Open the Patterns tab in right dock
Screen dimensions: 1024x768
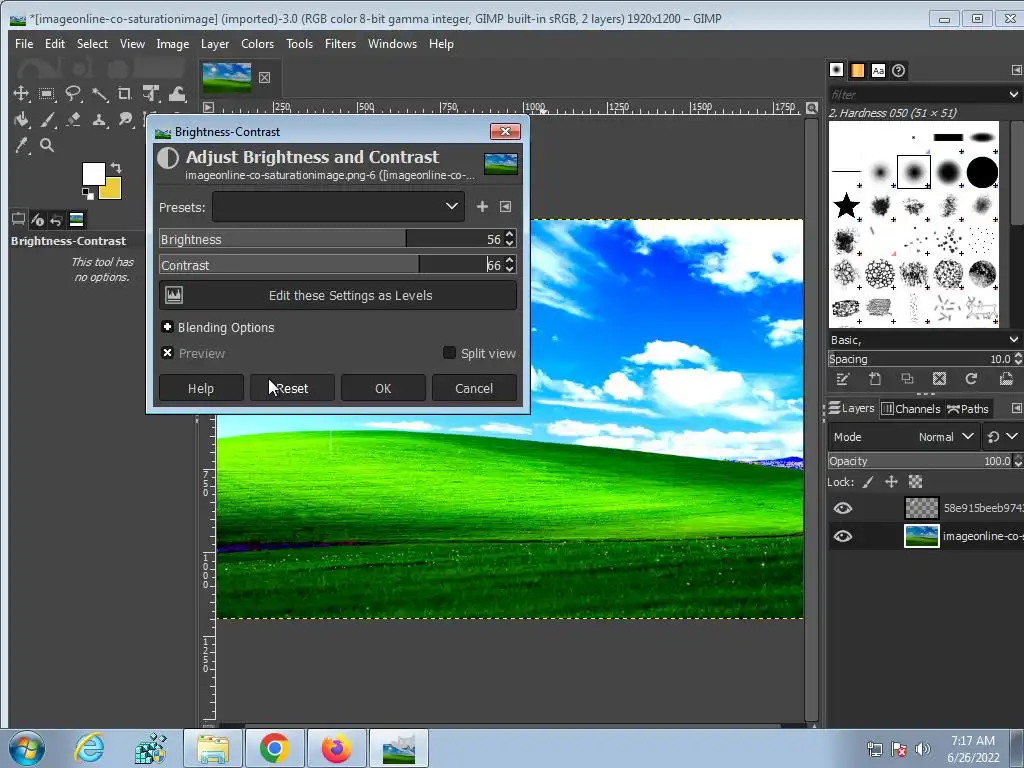857,70
